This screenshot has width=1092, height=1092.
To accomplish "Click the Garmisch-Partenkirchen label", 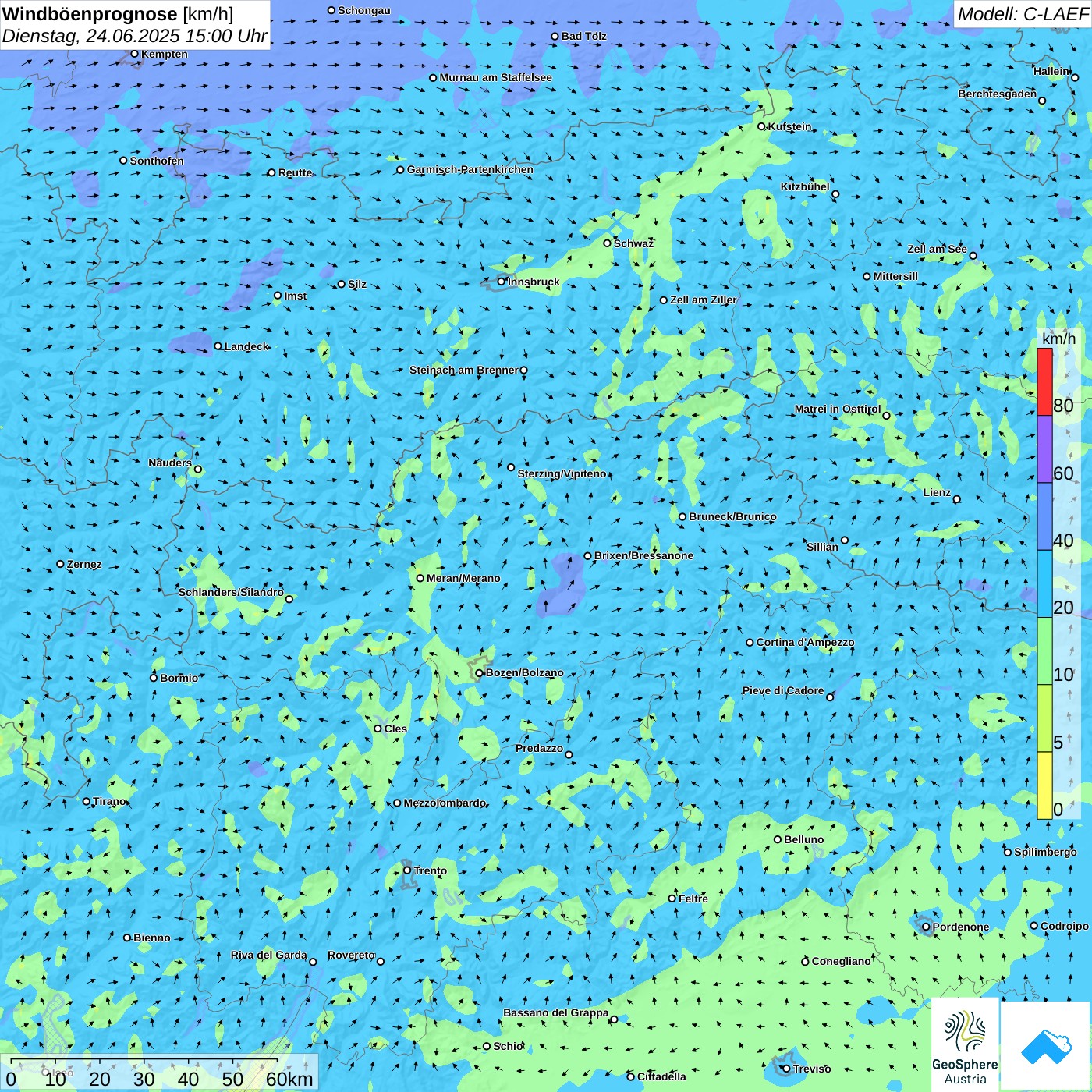I will 470,169.
